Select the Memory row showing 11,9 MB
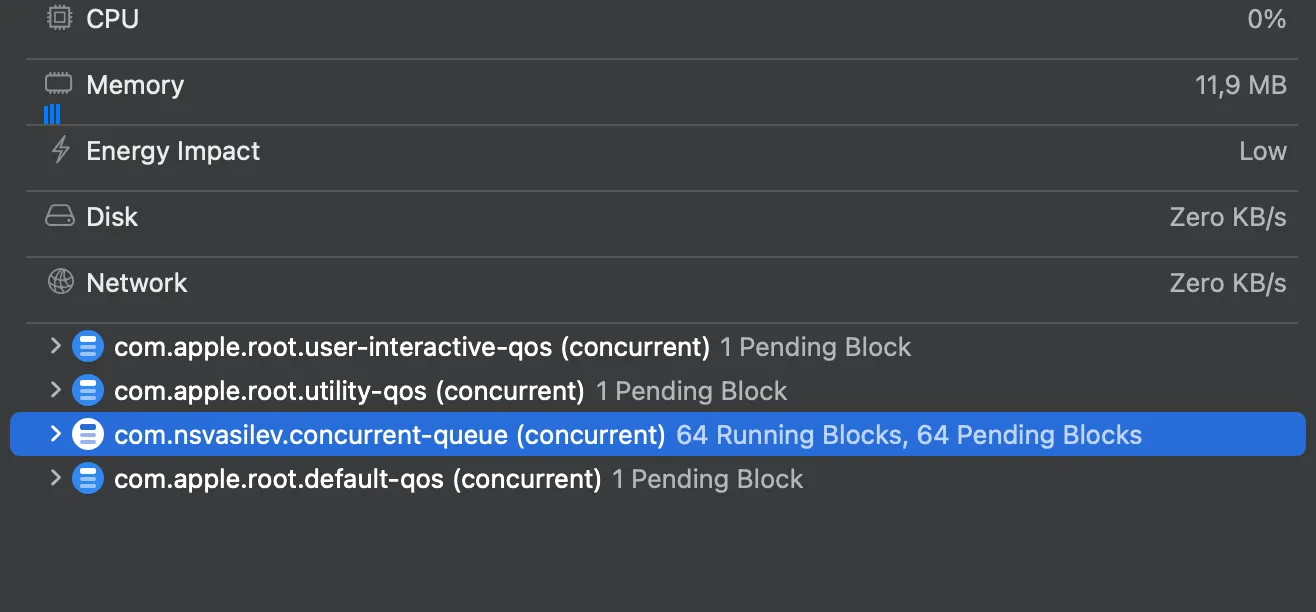This screenshot has width=1316, height=612. pos(650,84)
